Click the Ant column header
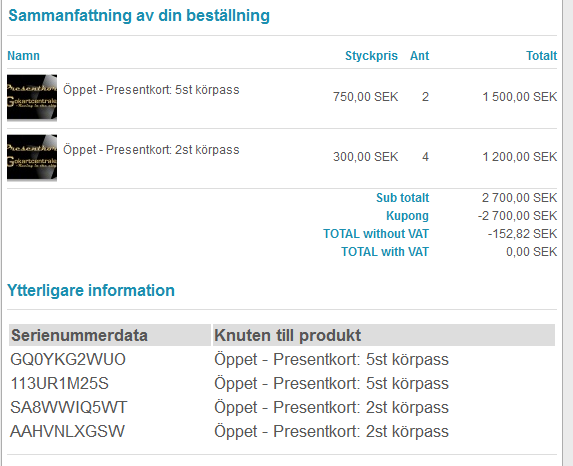This screenshot has height=466, width=573. (x=420, y=56)
